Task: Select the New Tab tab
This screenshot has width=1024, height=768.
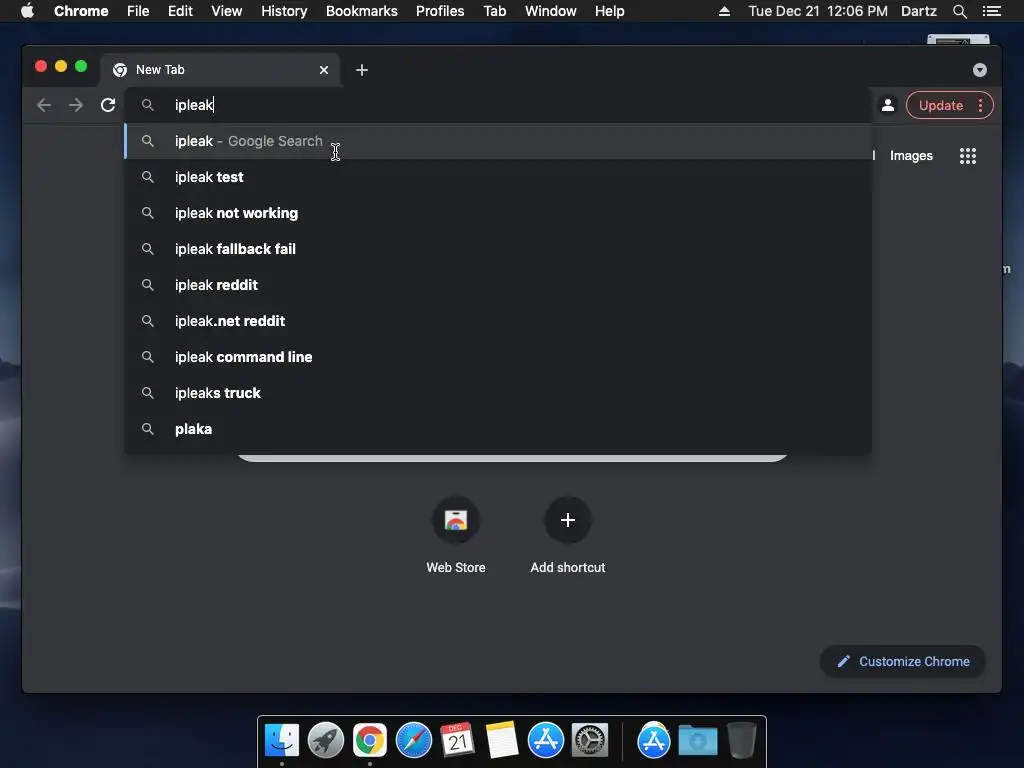Action: tap(219, 70)
